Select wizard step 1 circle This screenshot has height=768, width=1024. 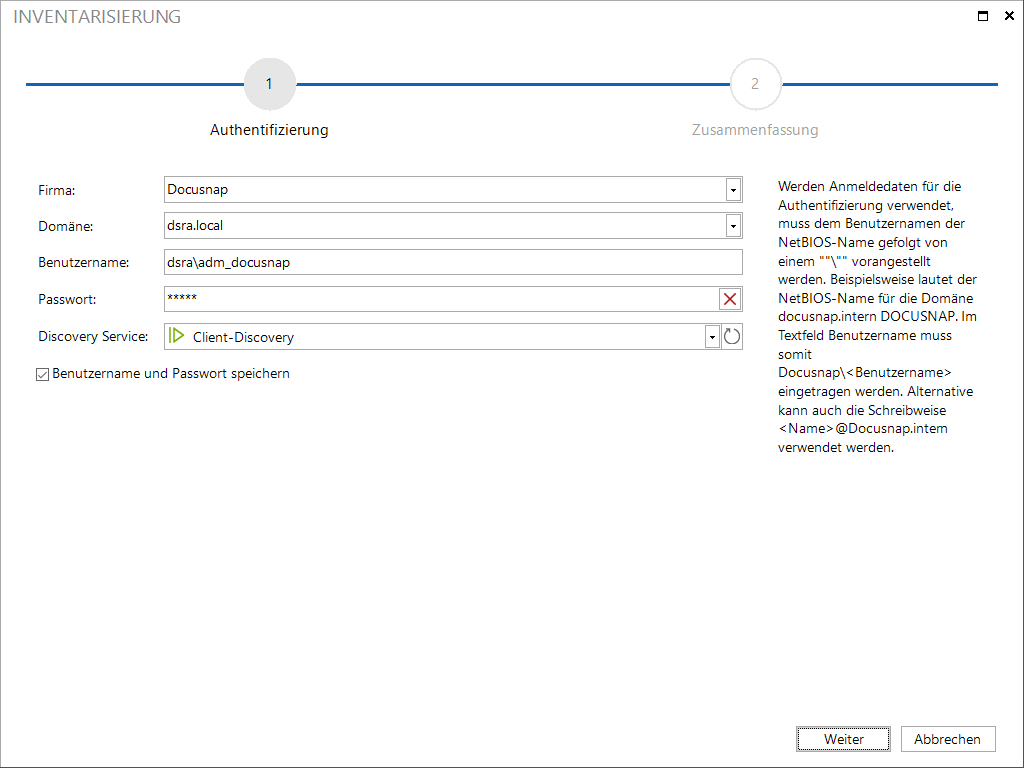(x=270, y=84)
